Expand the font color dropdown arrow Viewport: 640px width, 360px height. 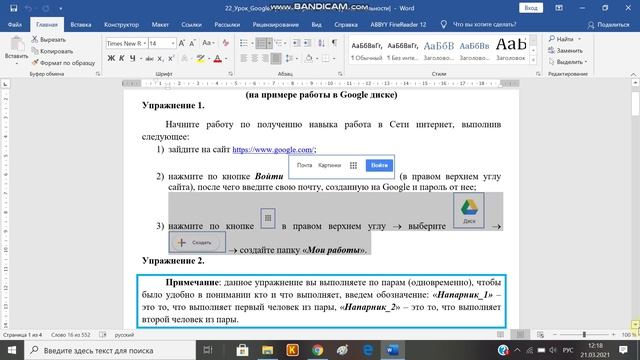(226, 59)
